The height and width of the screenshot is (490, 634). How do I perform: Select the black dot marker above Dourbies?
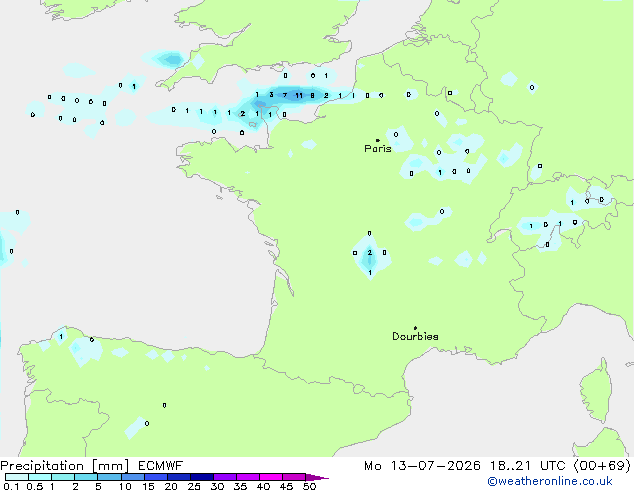tap(415, 328)
